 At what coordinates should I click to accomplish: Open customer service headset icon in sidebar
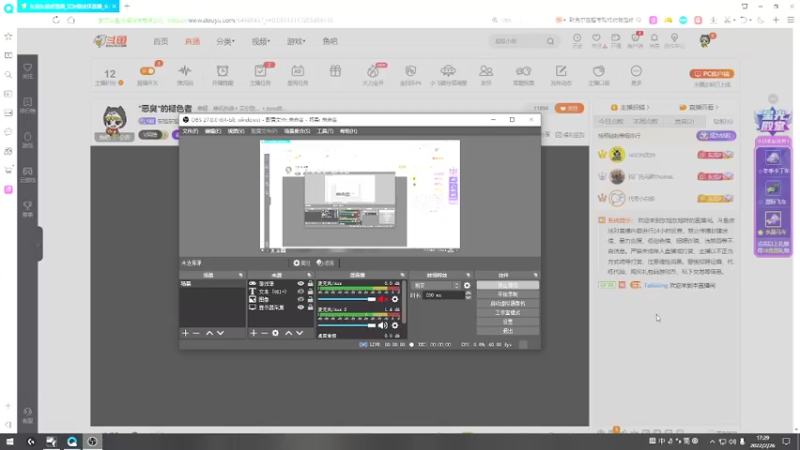(28, 412)
